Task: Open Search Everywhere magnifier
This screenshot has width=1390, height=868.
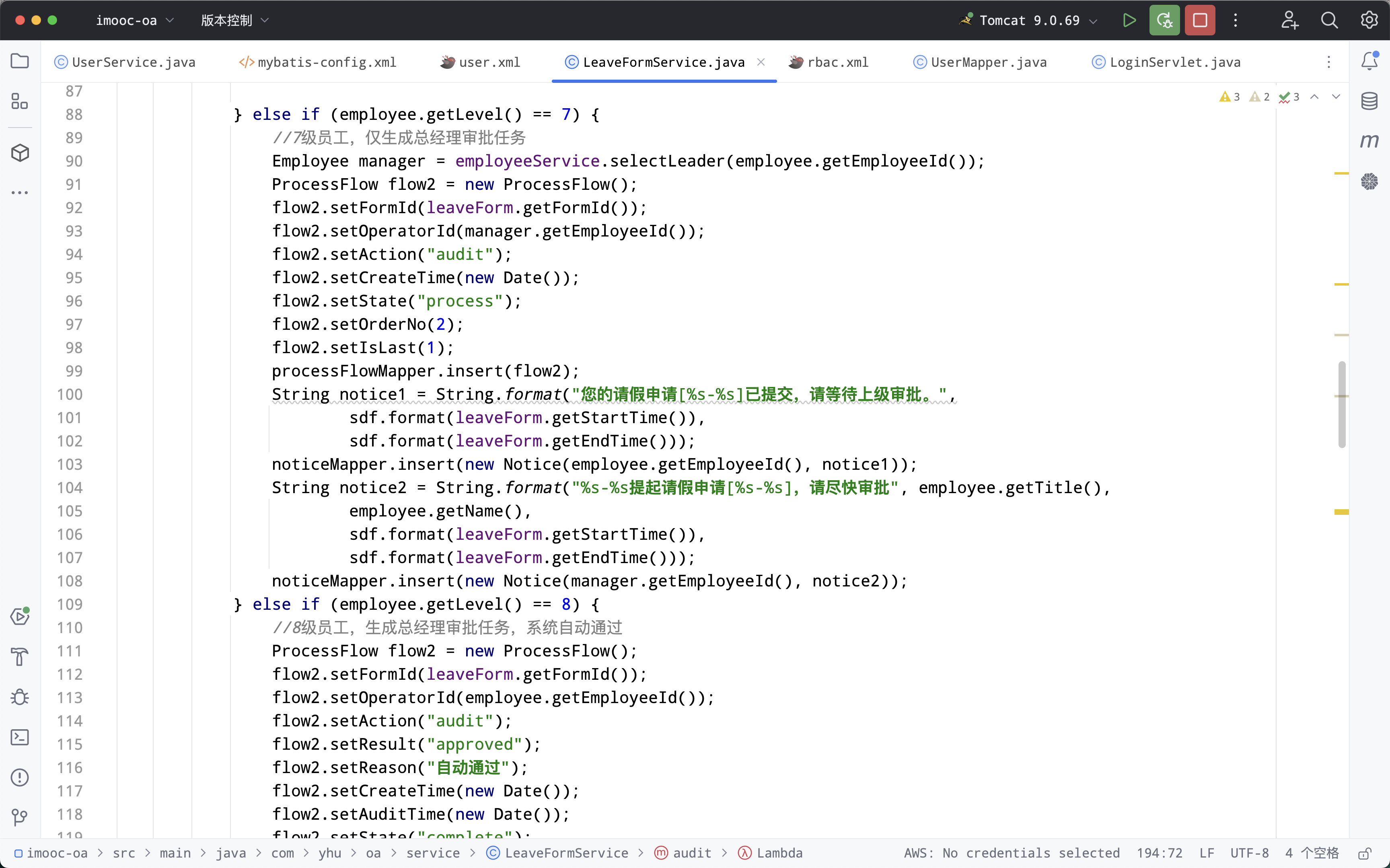Action: [x=1329, y=20]
